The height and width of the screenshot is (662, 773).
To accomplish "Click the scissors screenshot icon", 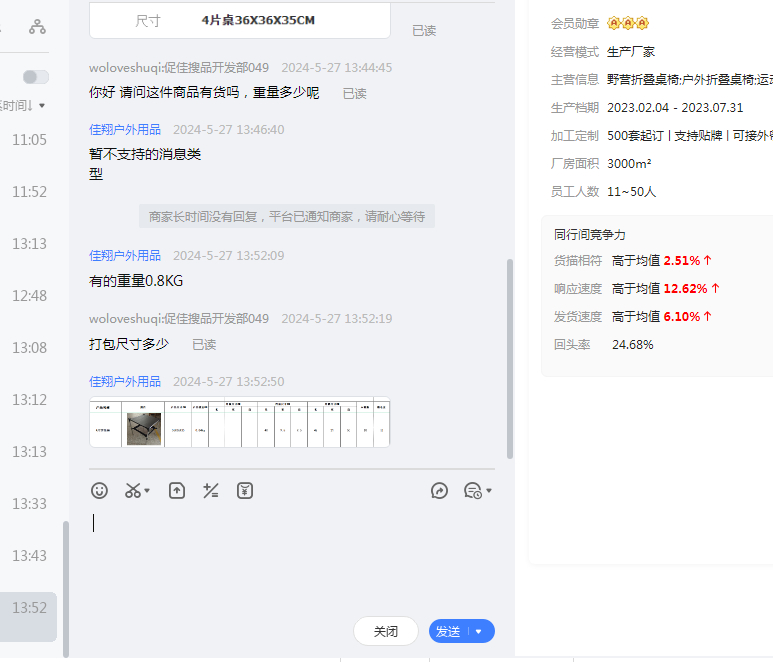I will [x=132, y=491].
